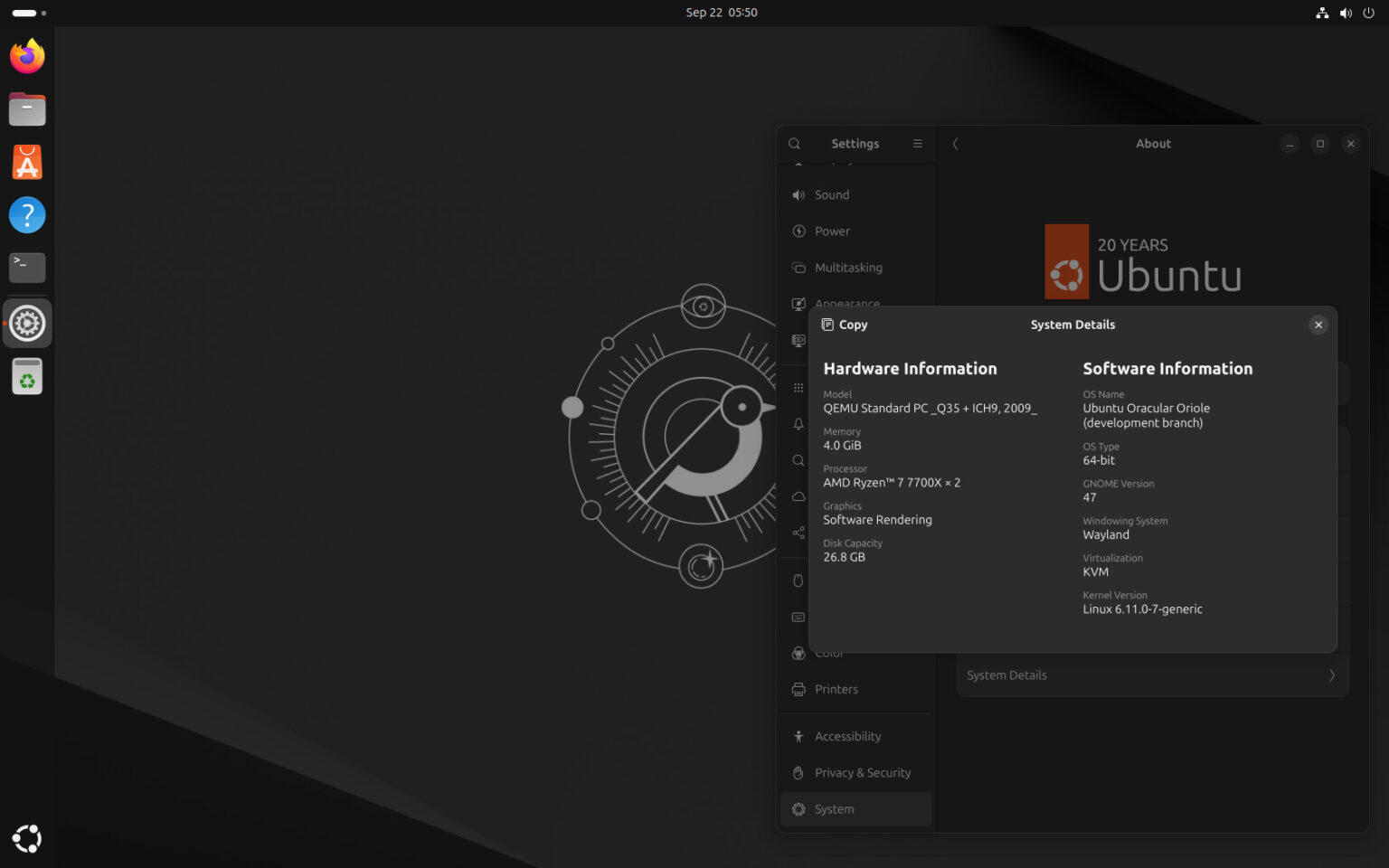Go back using the About panel back arrow

pos(955,144)
